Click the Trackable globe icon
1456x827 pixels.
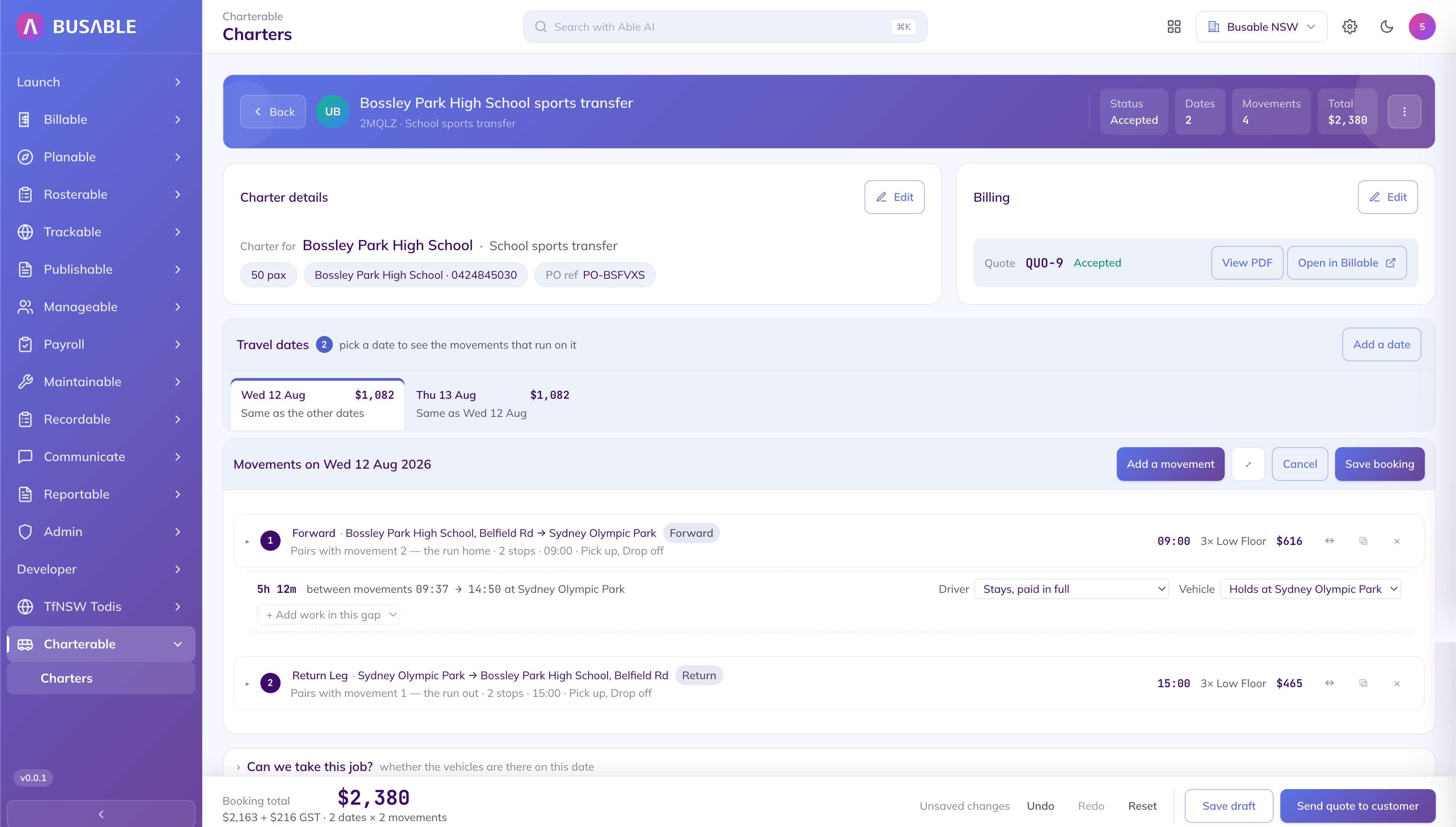point(25,232)
